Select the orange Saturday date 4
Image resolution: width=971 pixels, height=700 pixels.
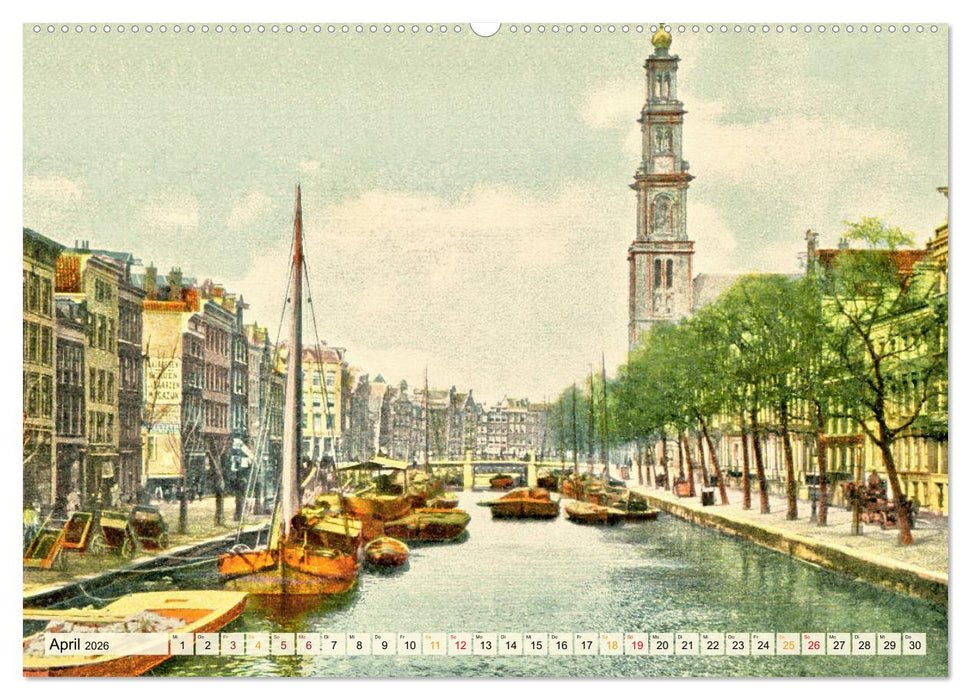[x=258, y=645]
